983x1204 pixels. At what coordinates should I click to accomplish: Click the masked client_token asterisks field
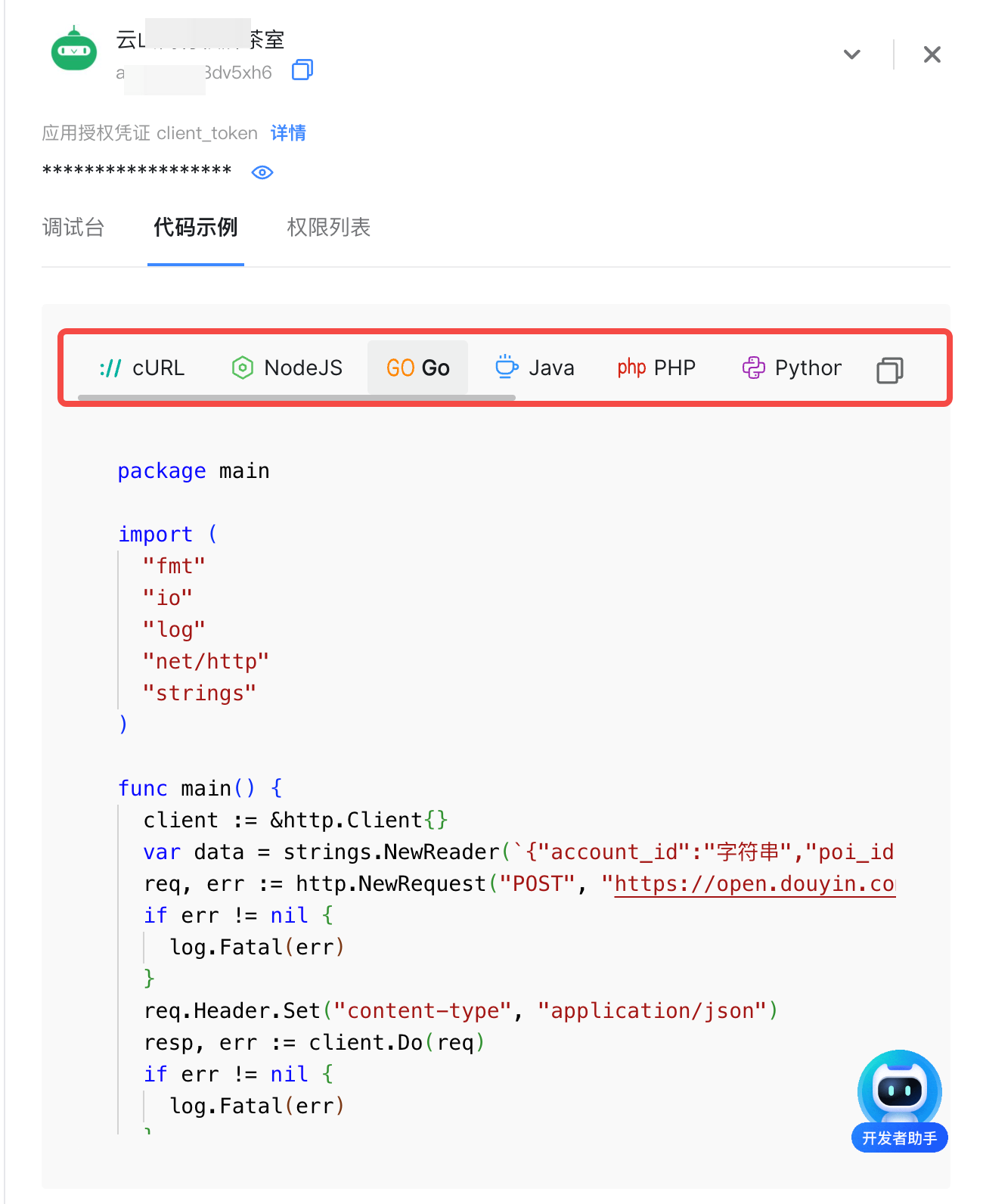coord(137,171)
